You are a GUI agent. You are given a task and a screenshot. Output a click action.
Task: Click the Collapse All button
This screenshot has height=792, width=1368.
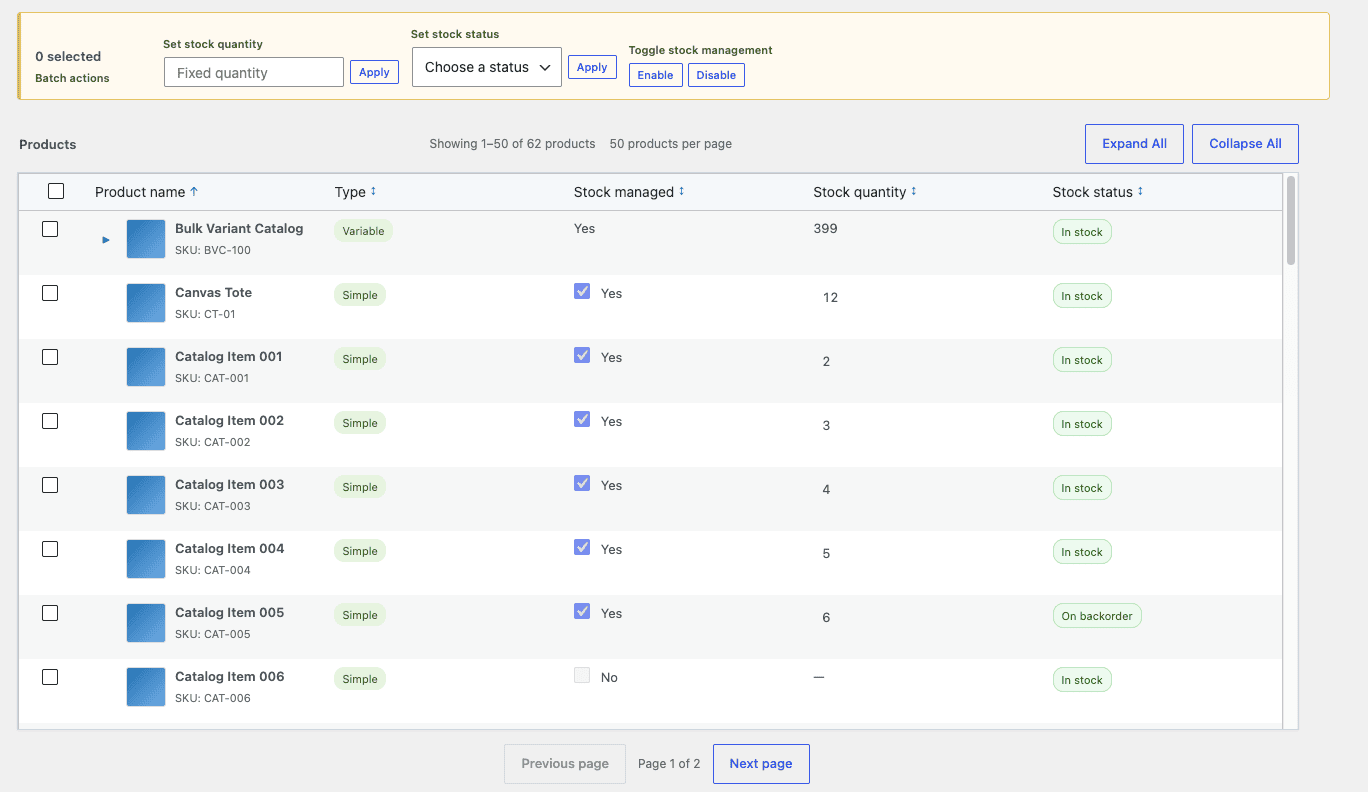coord(1245,144)
